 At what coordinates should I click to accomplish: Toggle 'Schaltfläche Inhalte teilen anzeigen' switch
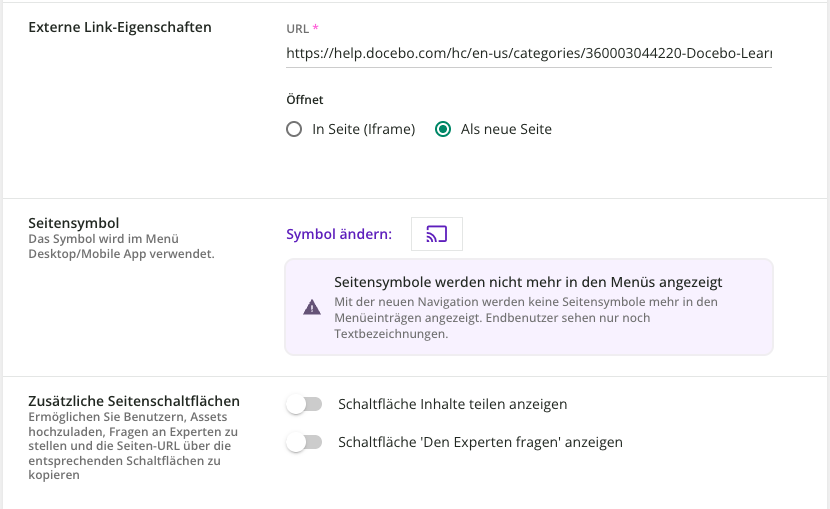point(304,404)
